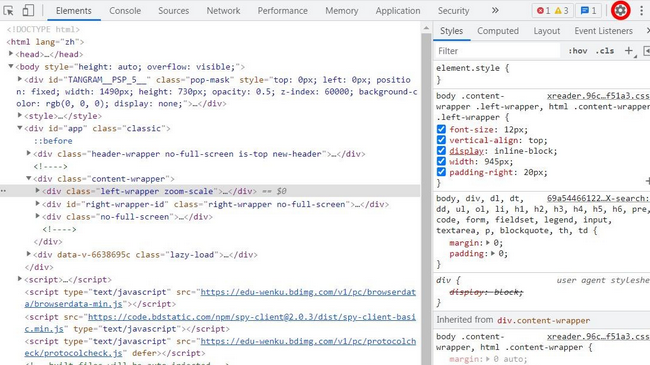Screen dimensions: 650x365
Task: Expand the first script element node
Action: 19,279
